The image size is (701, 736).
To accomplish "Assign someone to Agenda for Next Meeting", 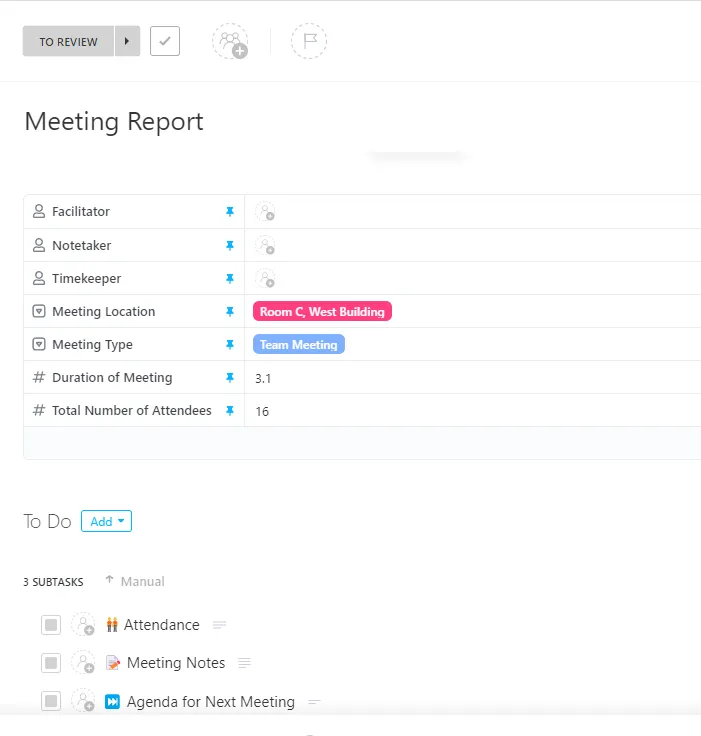I will [83, 701].
